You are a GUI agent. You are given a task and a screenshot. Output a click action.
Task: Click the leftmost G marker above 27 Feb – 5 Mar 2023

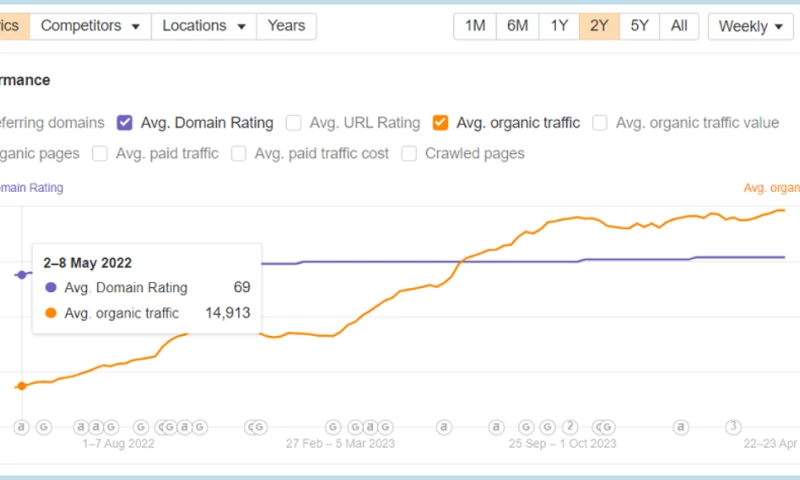click(333, 426)
